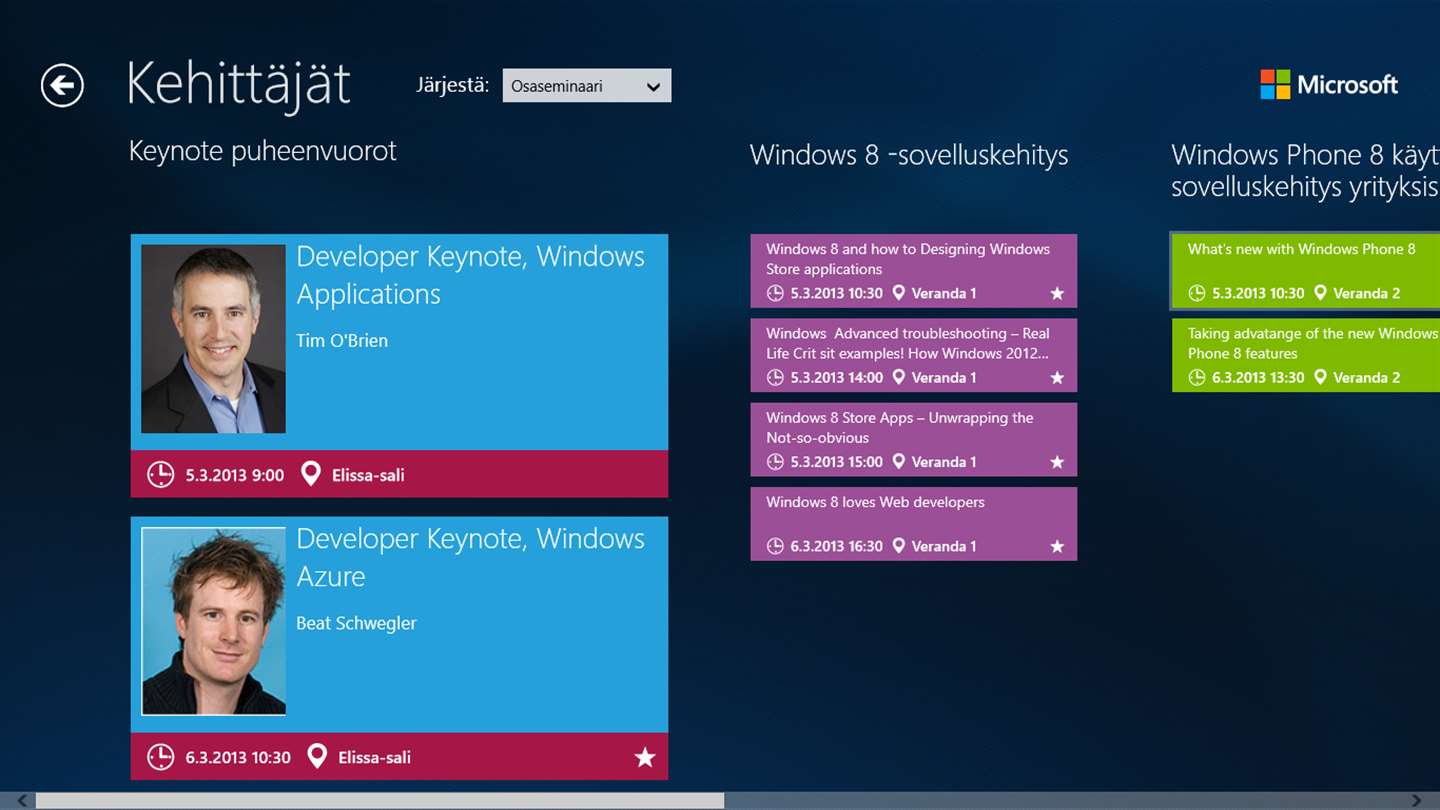The image size is (1440, 810).
Task: Click the location pin on What's new with Windows Phone 8
Action: click(x=1320, y=293)
